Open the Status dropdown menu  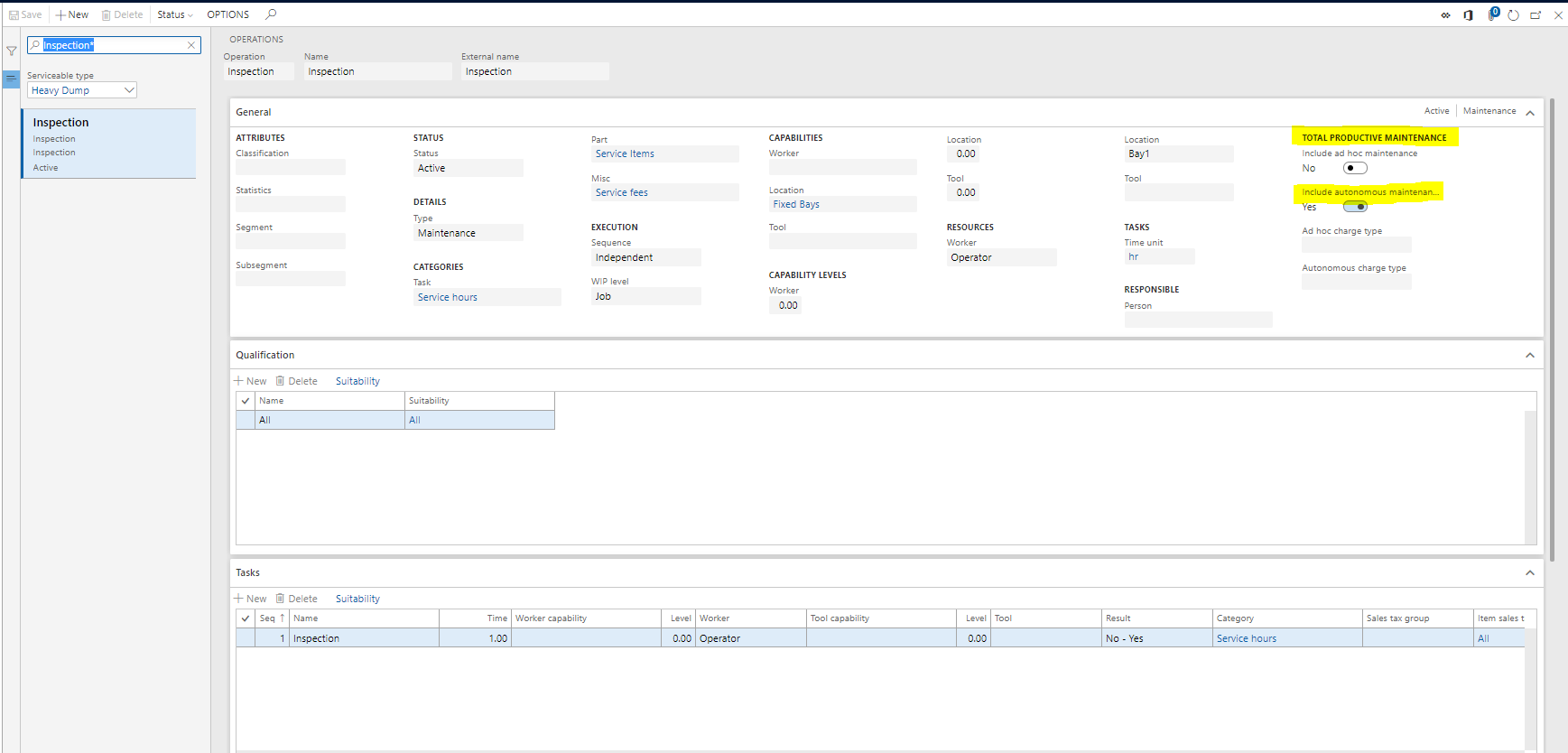coord(175,14)
